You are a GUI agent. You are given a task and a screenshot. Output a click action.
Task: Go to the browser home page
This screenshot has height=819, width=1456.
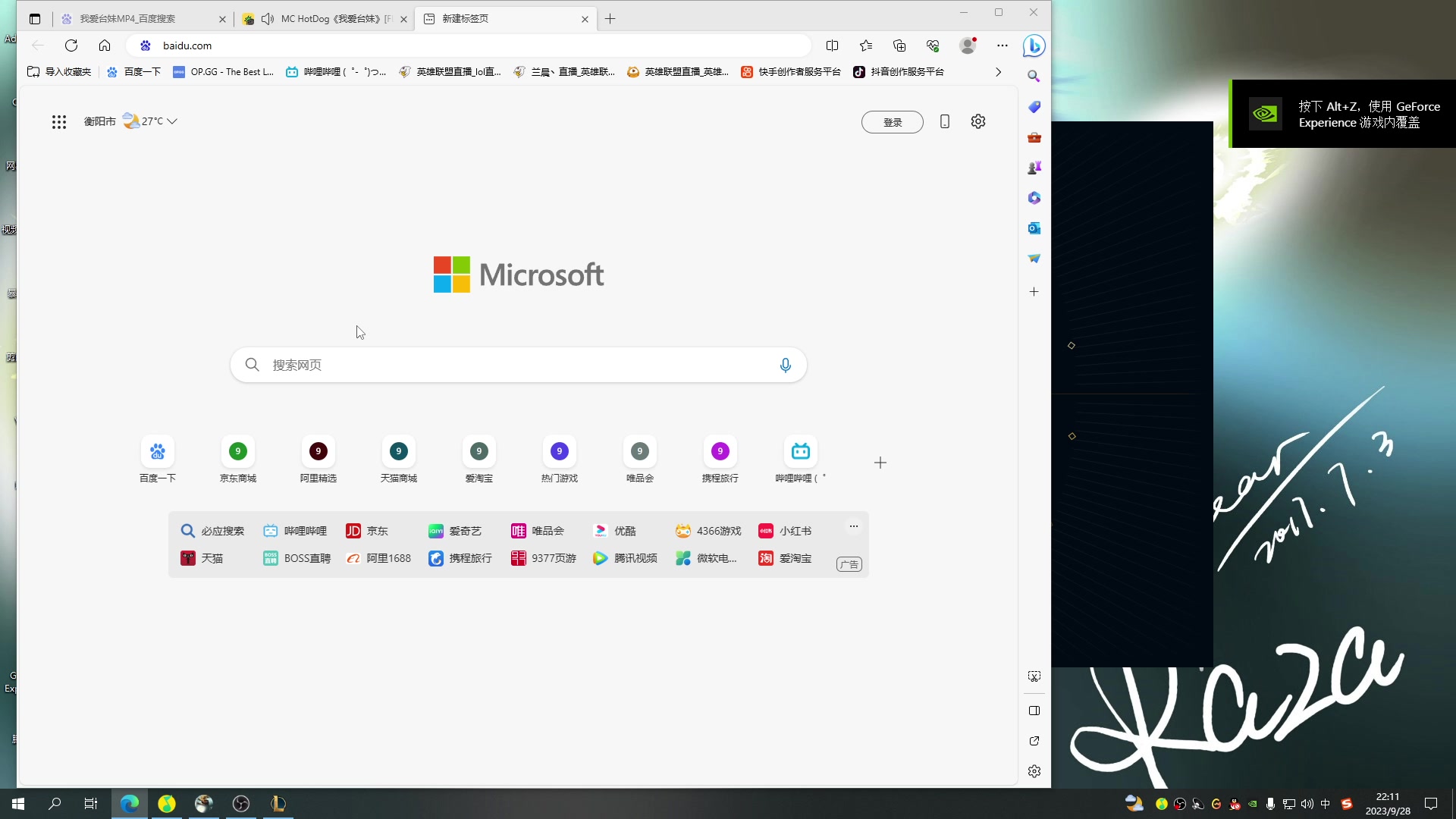(105, 45)
